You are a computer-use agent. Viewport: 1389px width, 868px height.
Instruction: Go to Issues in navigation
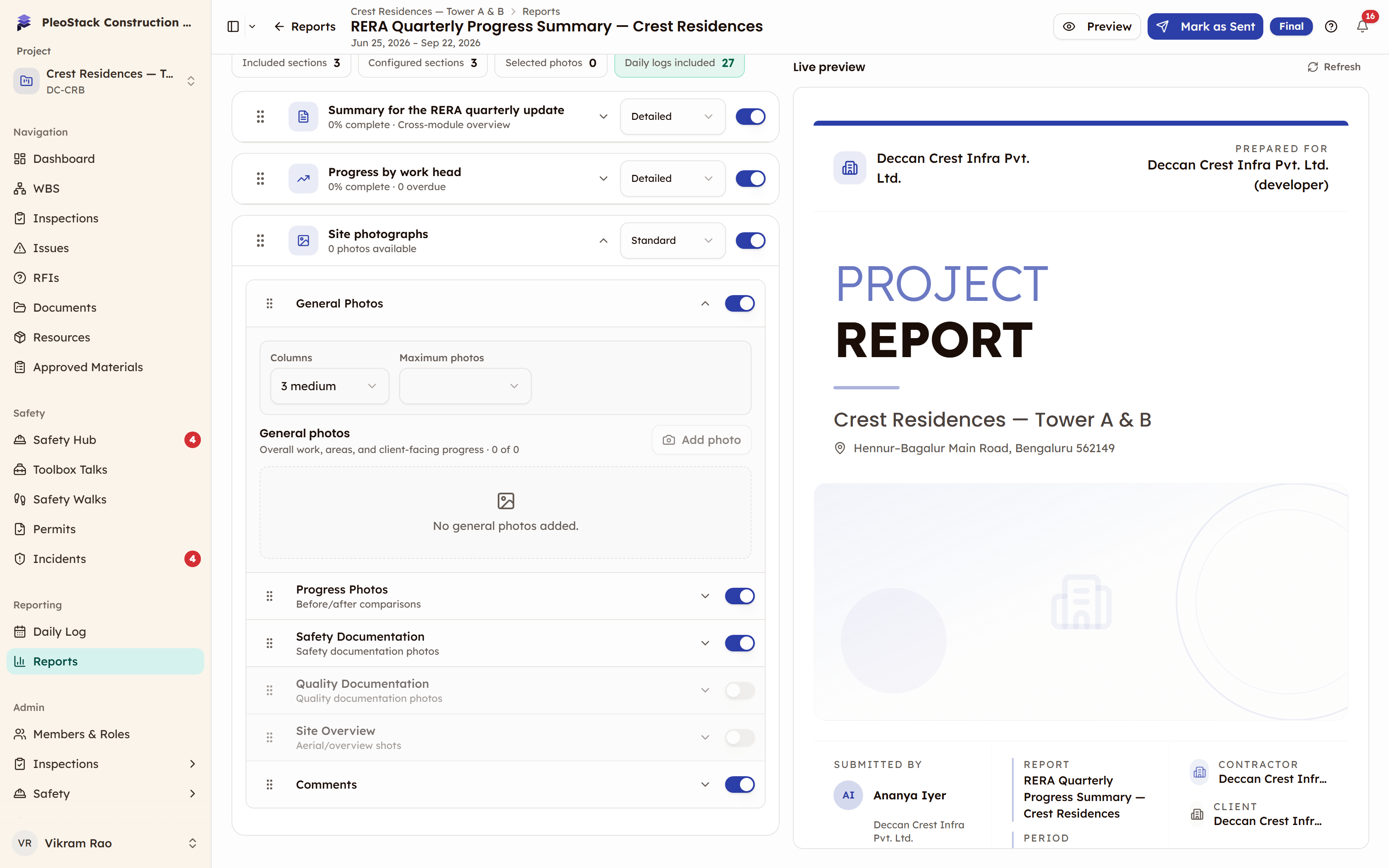point(105,248)
